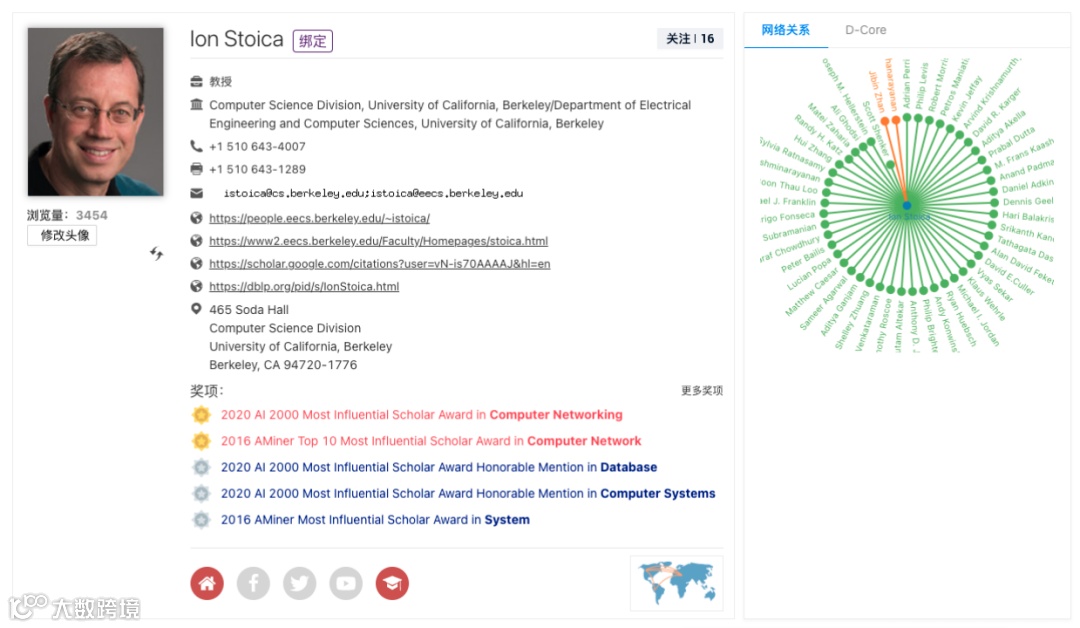Open the people.eecs.berkeley.edu homepage link

coord(319,218)
